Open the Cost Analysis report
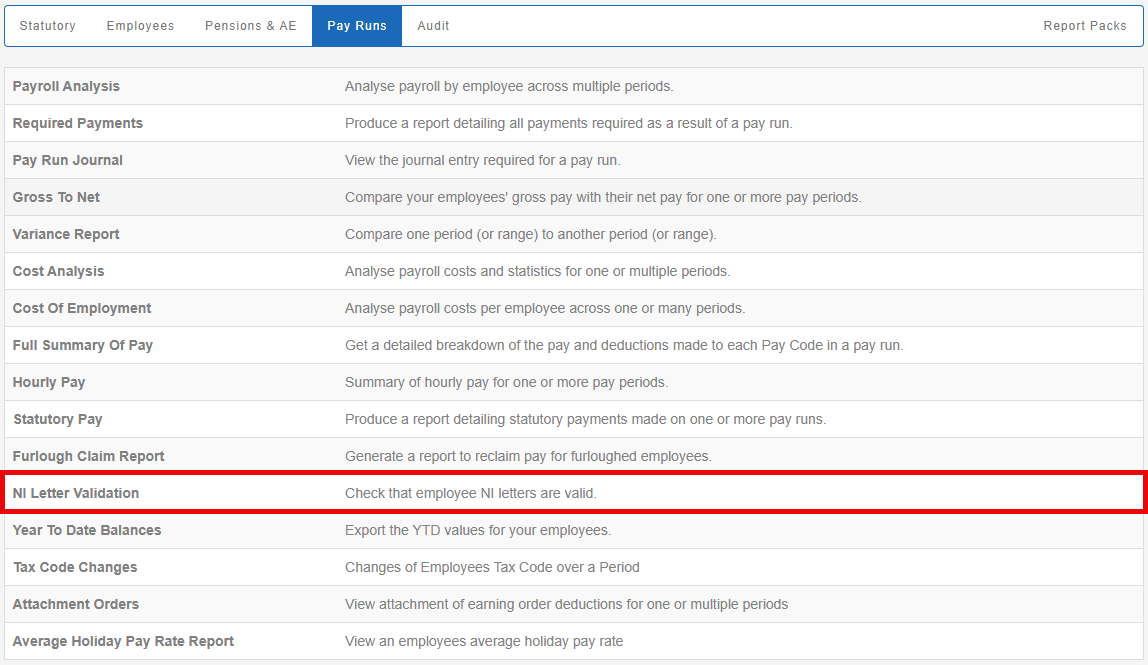Viewport: 1148px width, 665px height. point(59,272)
